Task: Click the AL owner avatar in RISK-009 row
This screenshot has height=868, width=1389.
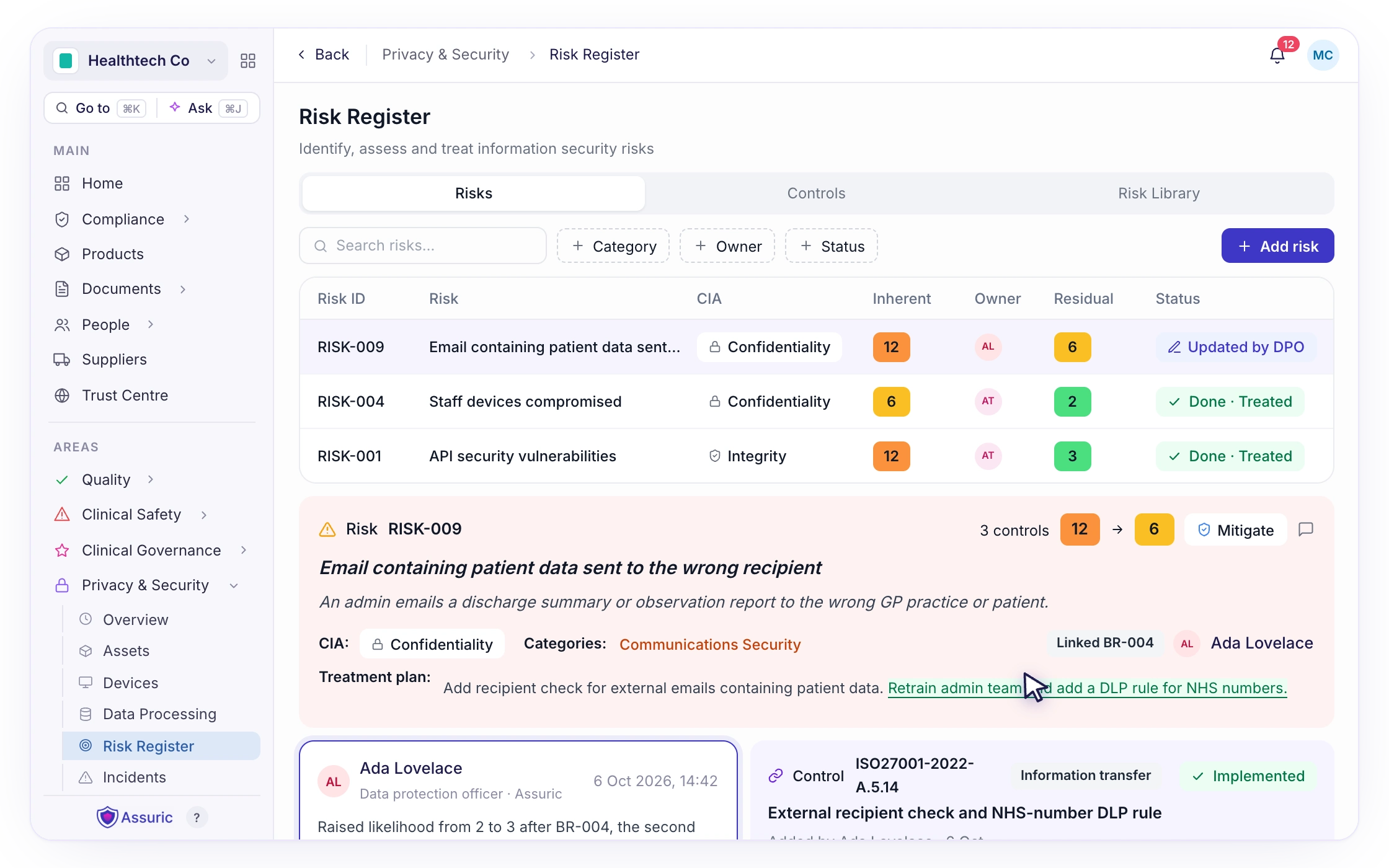Action: [x=988, y=347]
